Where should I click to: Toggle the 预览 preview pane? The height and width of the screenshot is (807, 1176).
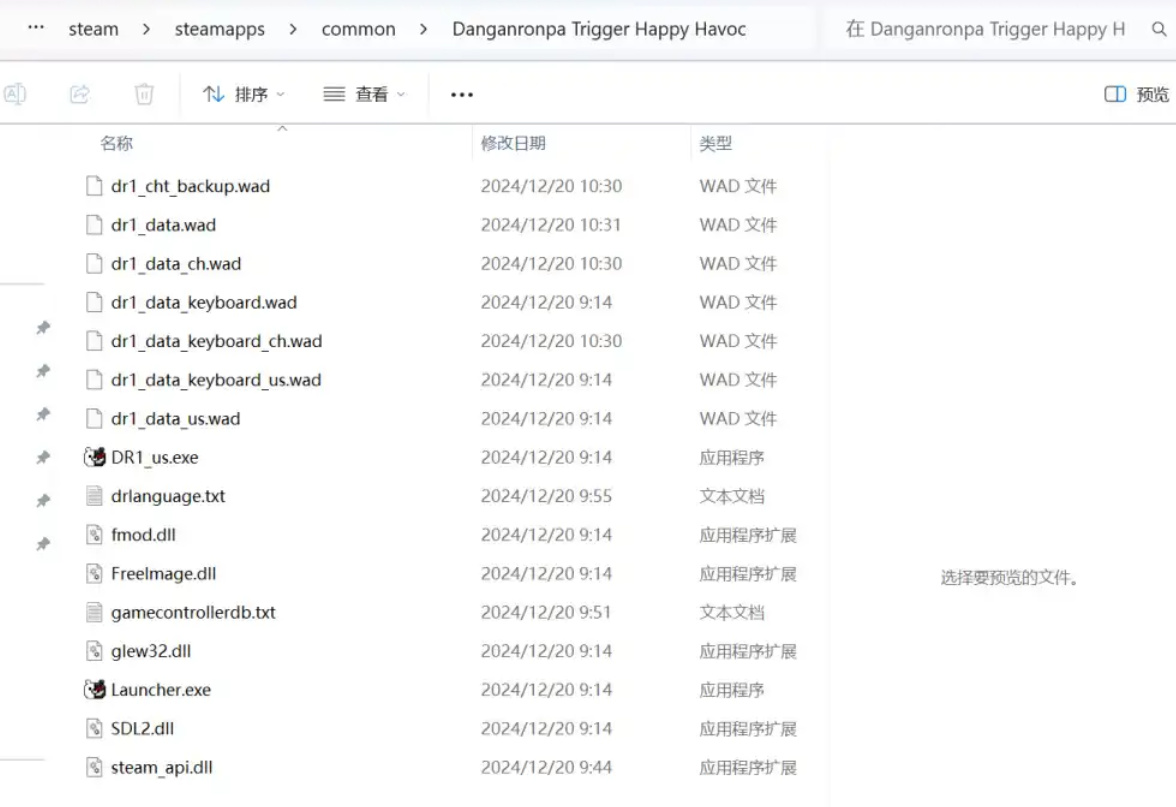[1136, 94]
